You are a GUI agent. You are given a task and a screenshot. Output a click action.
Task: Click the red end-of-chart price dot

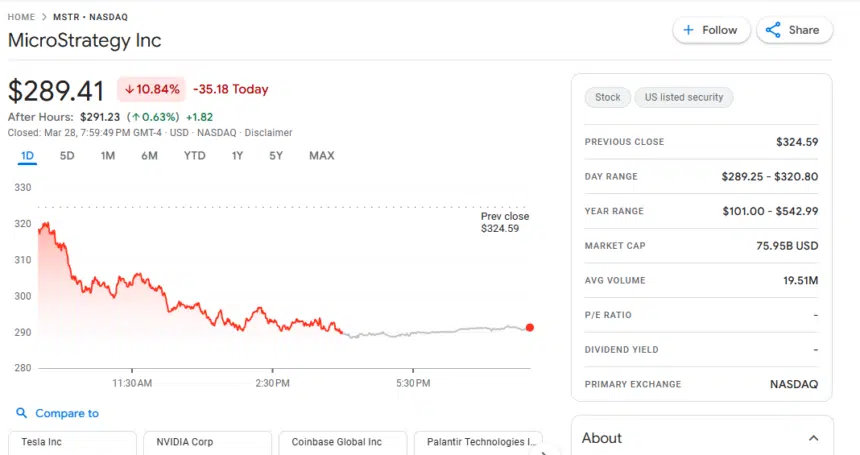[529, 327]
